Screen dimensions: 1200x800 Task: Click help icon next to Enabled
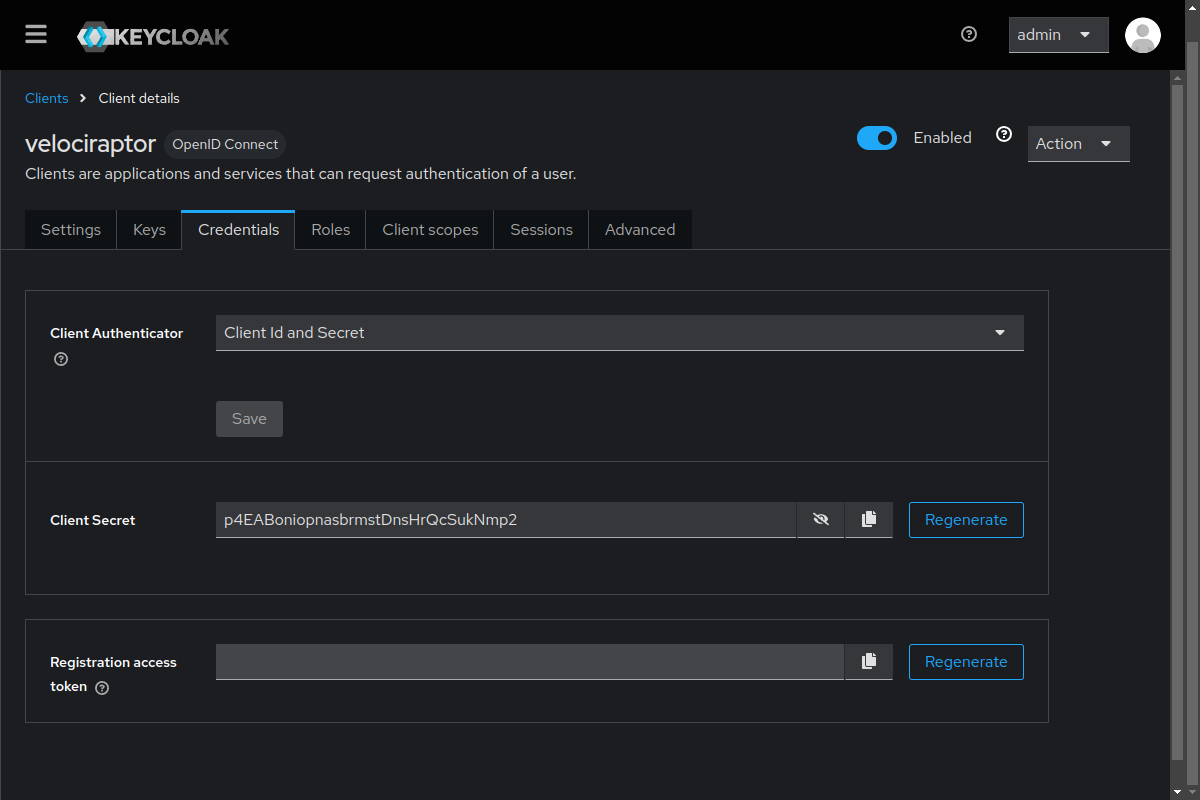pos(1004,135)
